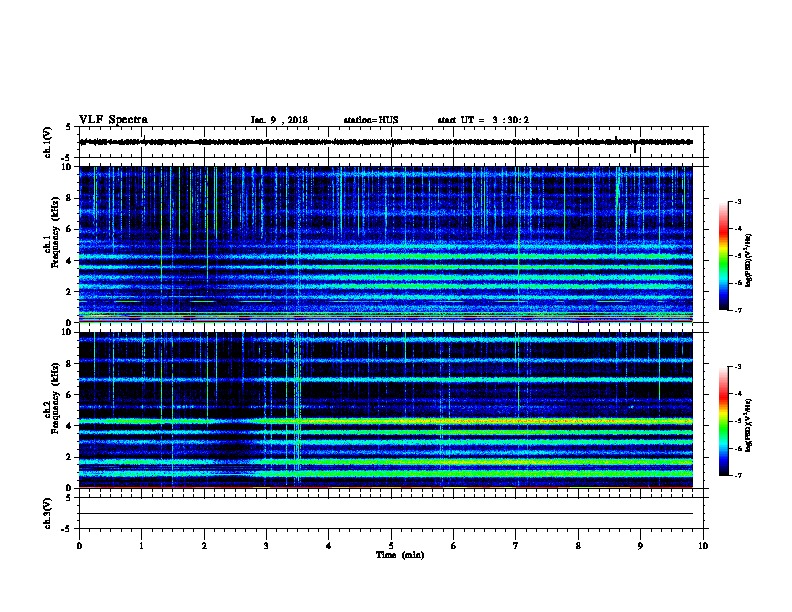The image size is (792, 612).
Task: Select the date text "Jan. 9, 2018"
Action: pos(279,120)
